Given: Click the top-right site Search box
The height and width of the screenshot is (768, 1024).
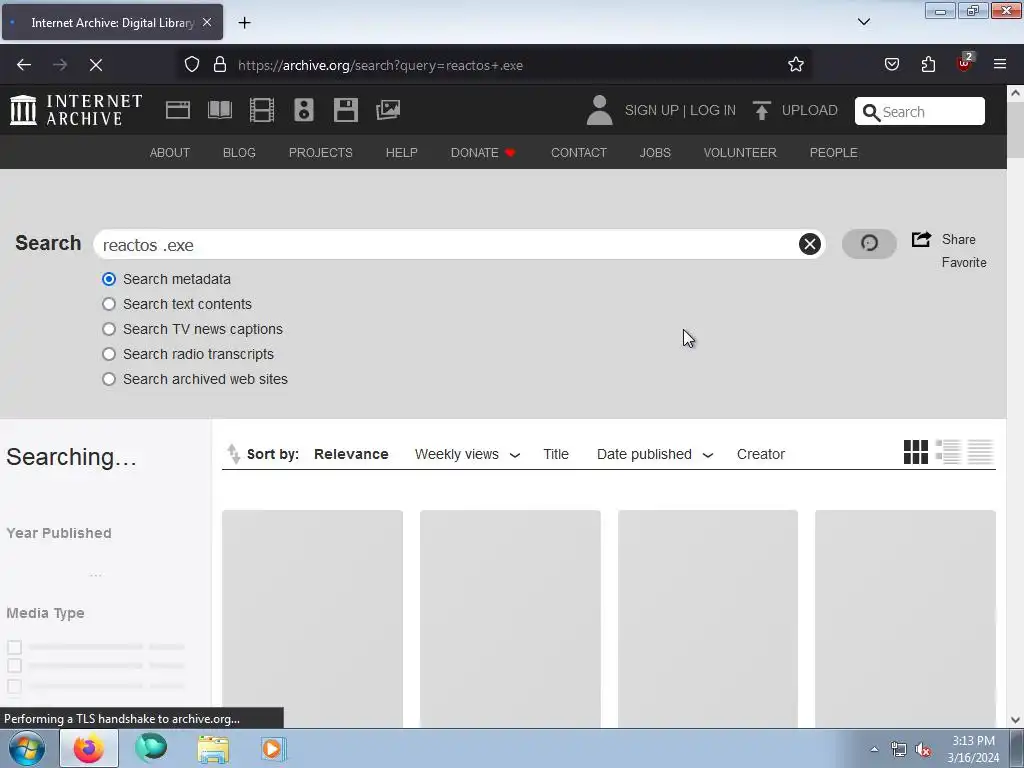Looking at the screenshot, I should click(920, 111).
